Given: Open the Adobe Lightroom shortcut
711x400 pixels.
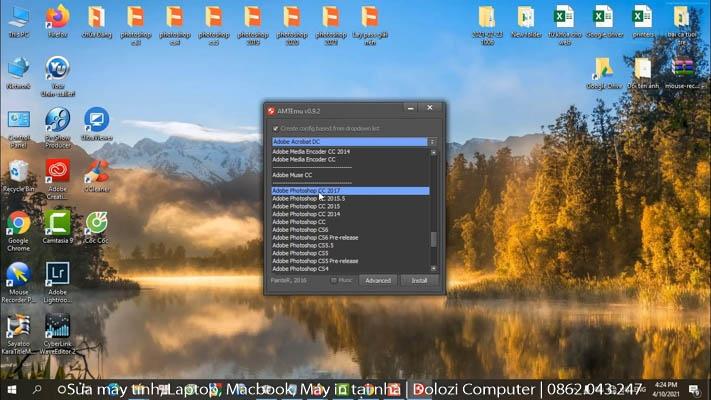Looking at the screenshot, I should coord(57,276).
